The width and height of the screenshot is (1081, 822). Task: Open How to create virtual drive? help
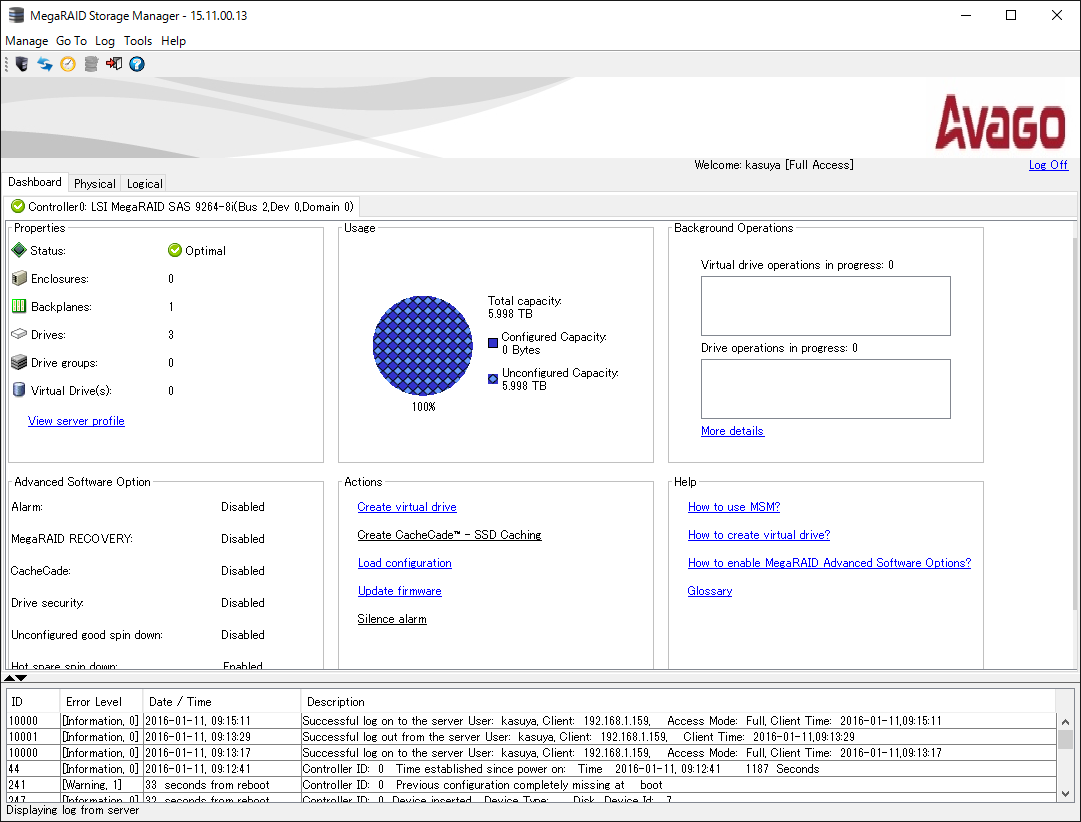tap(759, 535)
